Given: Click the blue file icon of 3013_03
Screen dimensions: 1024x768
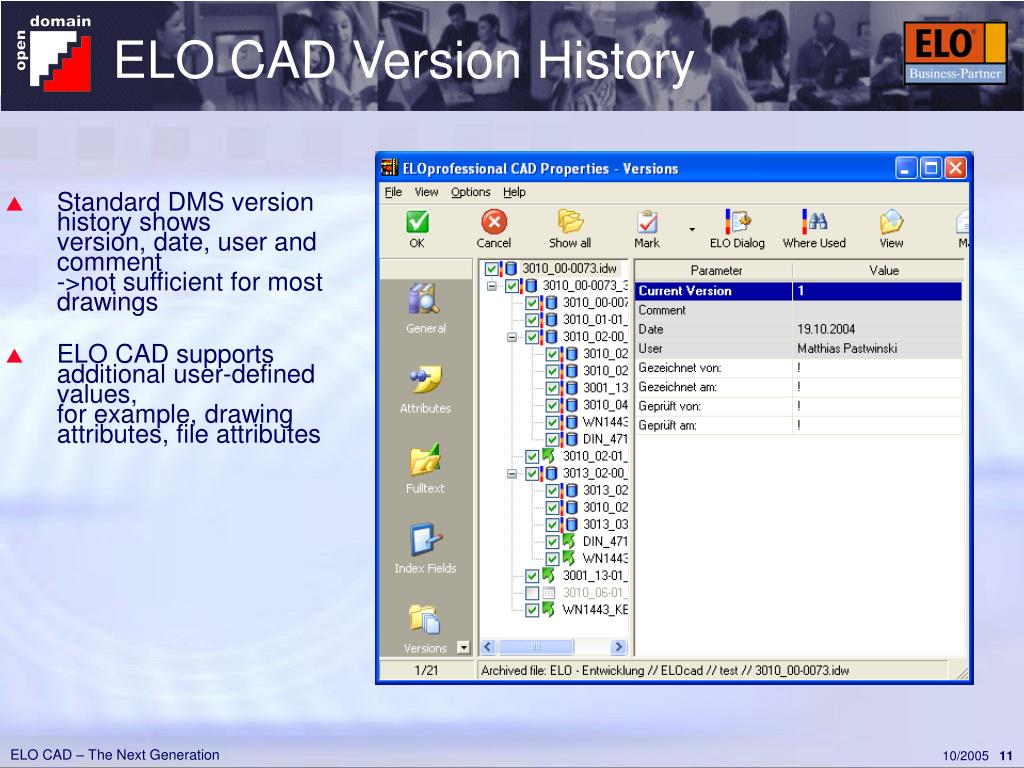Looking at the screenshot, I should (x=572, y=524).
